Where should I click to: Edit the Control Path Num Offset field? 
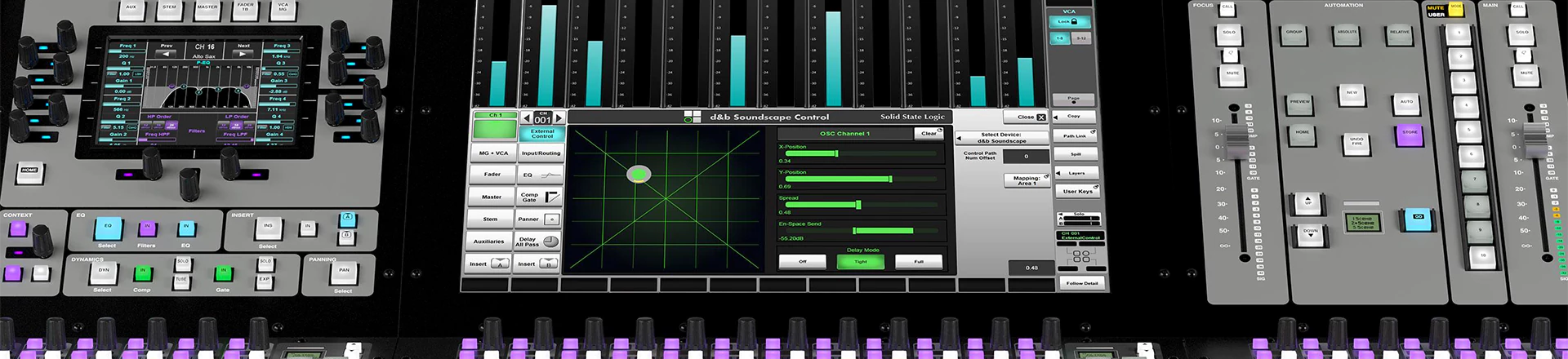[1027, 156]
